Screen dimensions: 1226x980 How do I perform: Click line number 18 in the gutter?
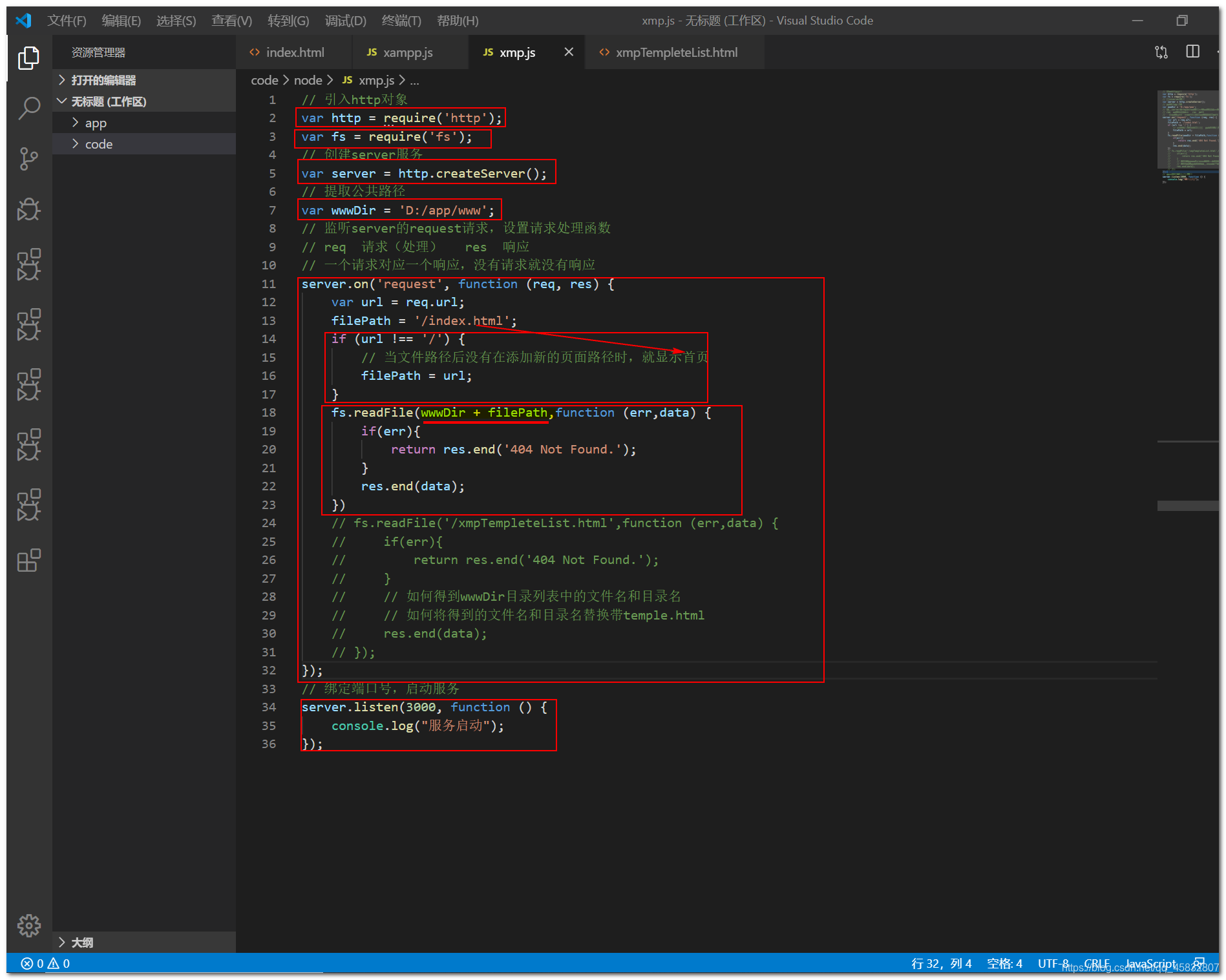click(x=268, y=412)
